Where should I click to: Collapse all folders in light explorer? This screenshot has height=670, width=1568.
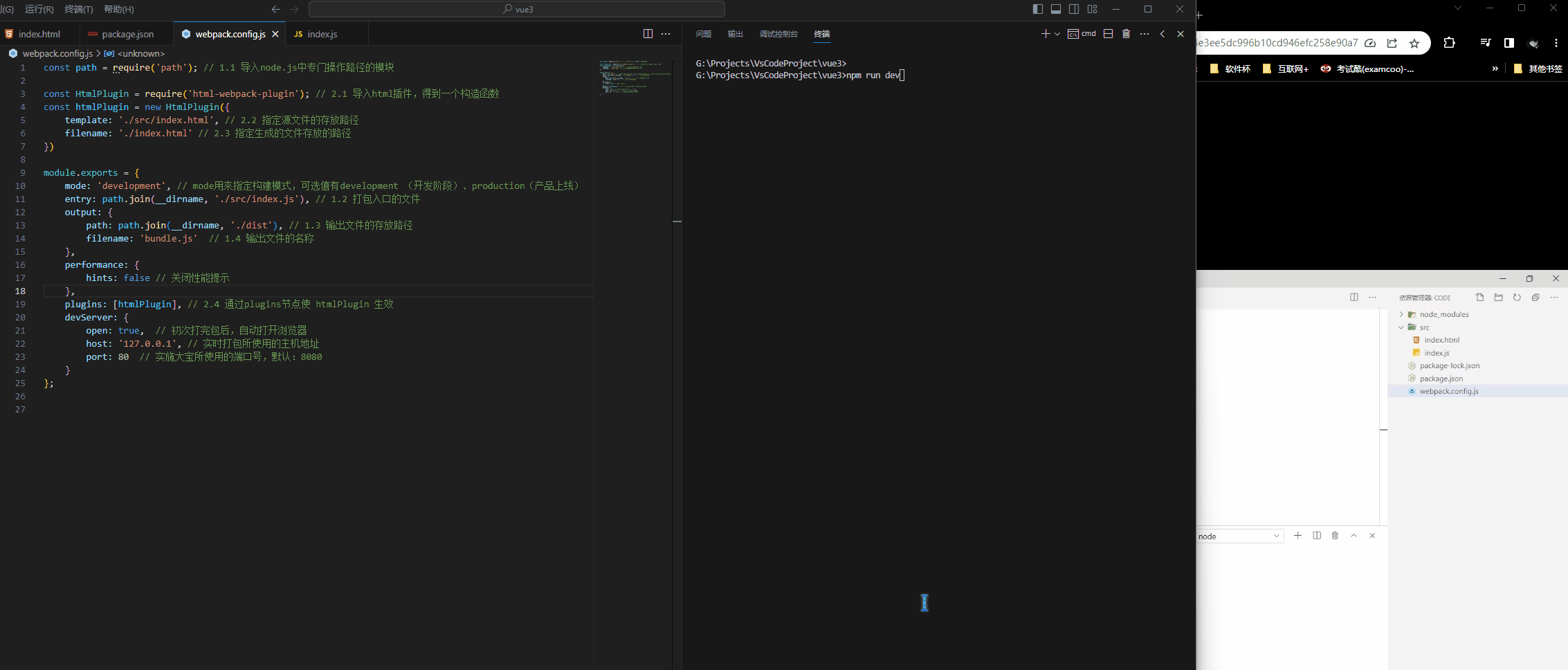[1535, 298]
